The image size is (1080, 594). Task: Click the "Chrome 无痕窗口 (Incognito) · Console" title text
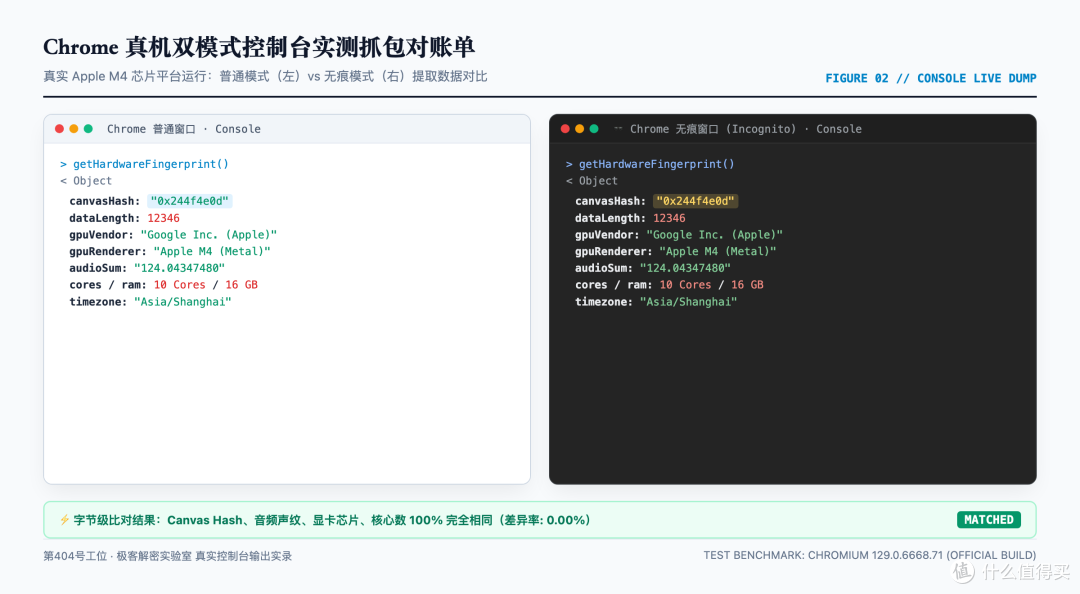tap(745, 129)
